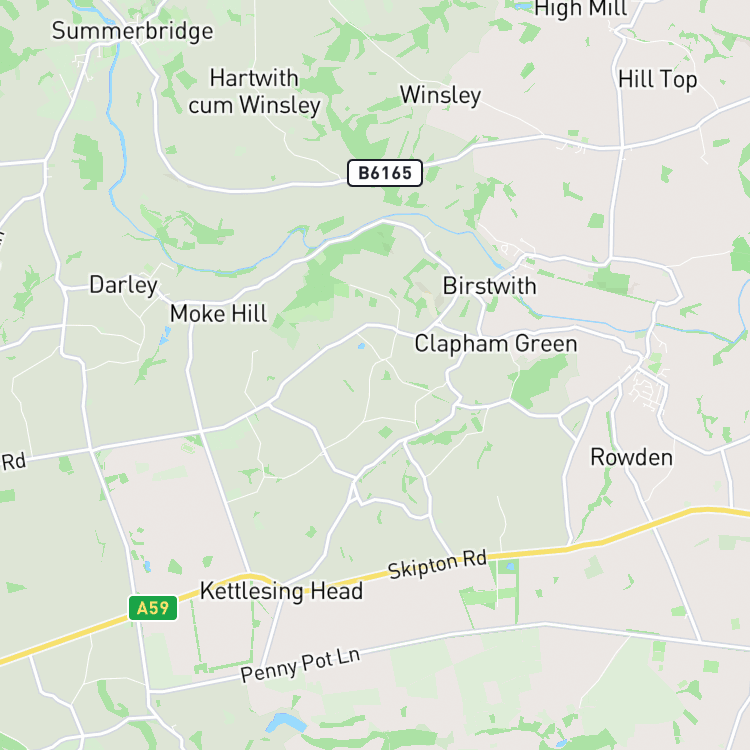Select the Moke Hill label
Viewport: 750px width, 750px height.
tap(219, 314)
